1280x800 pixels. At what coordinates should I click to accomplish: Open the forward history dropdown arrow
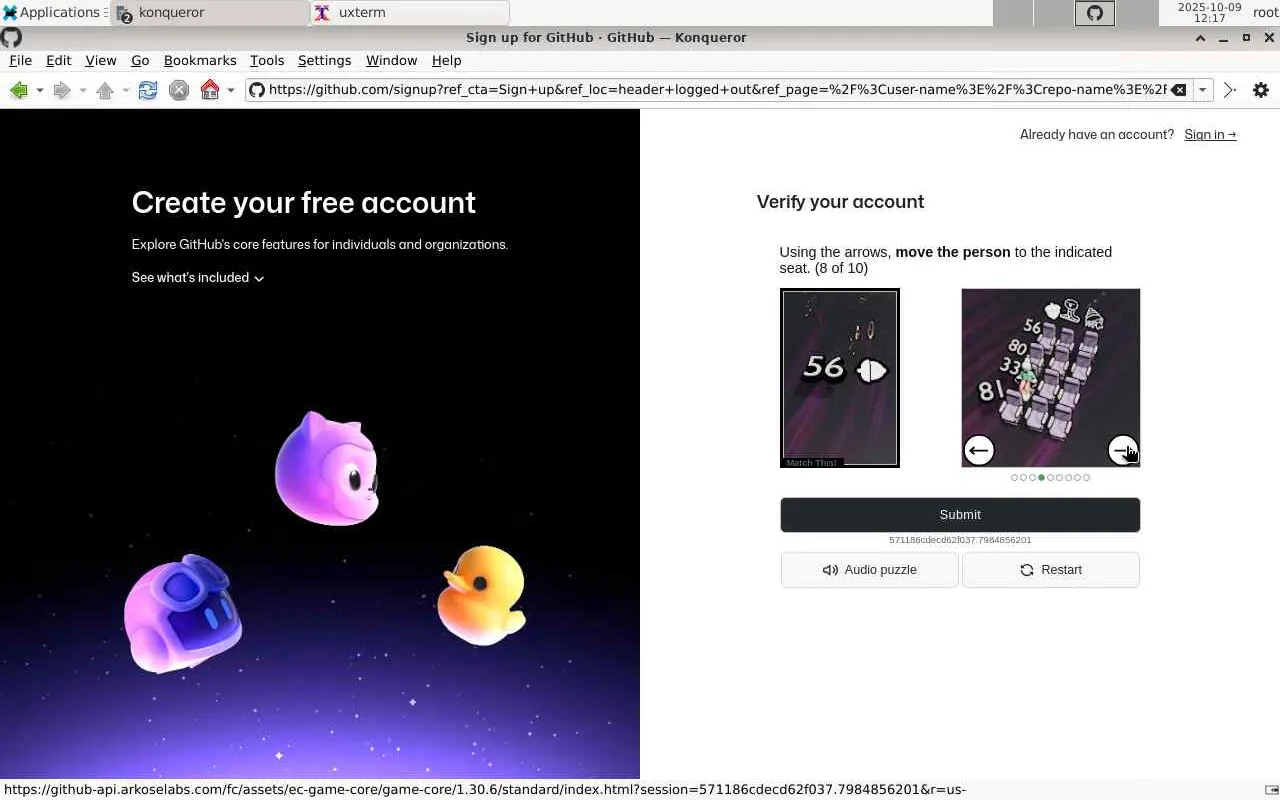(82, 90)
